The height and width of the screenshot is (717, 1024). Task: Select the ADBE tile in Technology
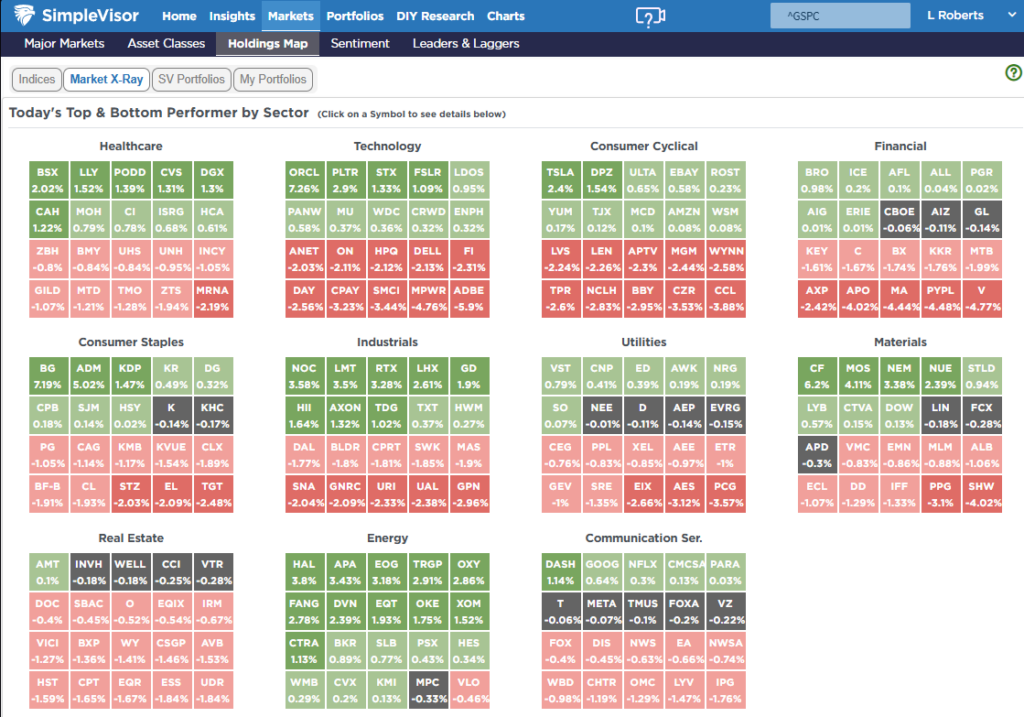point(469,298)
